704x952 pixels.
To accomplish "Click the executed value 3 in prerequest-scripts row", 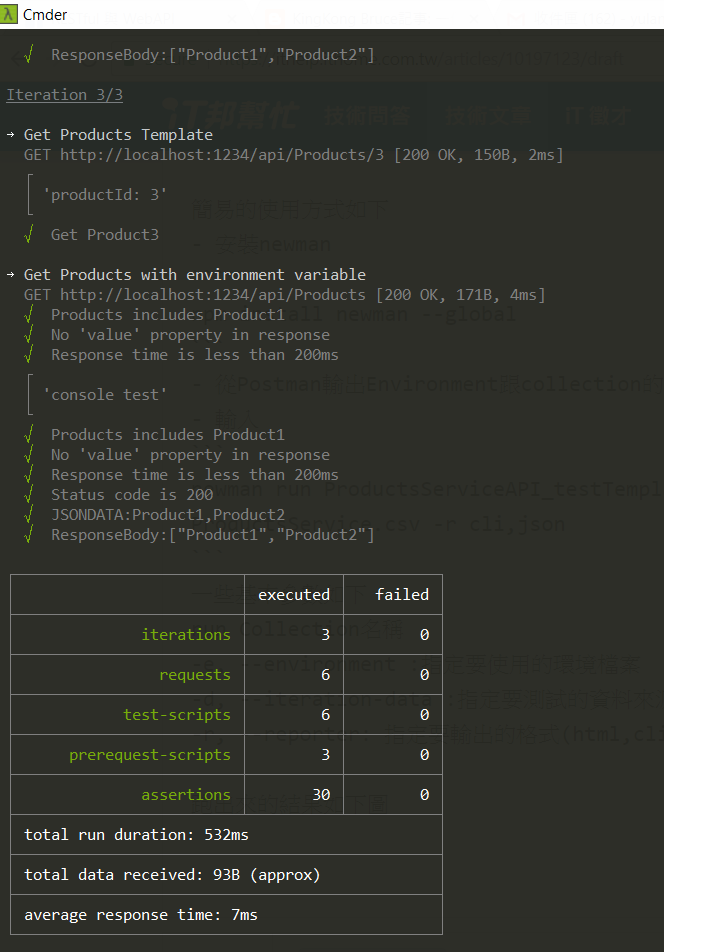I will click(x=325, y=755).
